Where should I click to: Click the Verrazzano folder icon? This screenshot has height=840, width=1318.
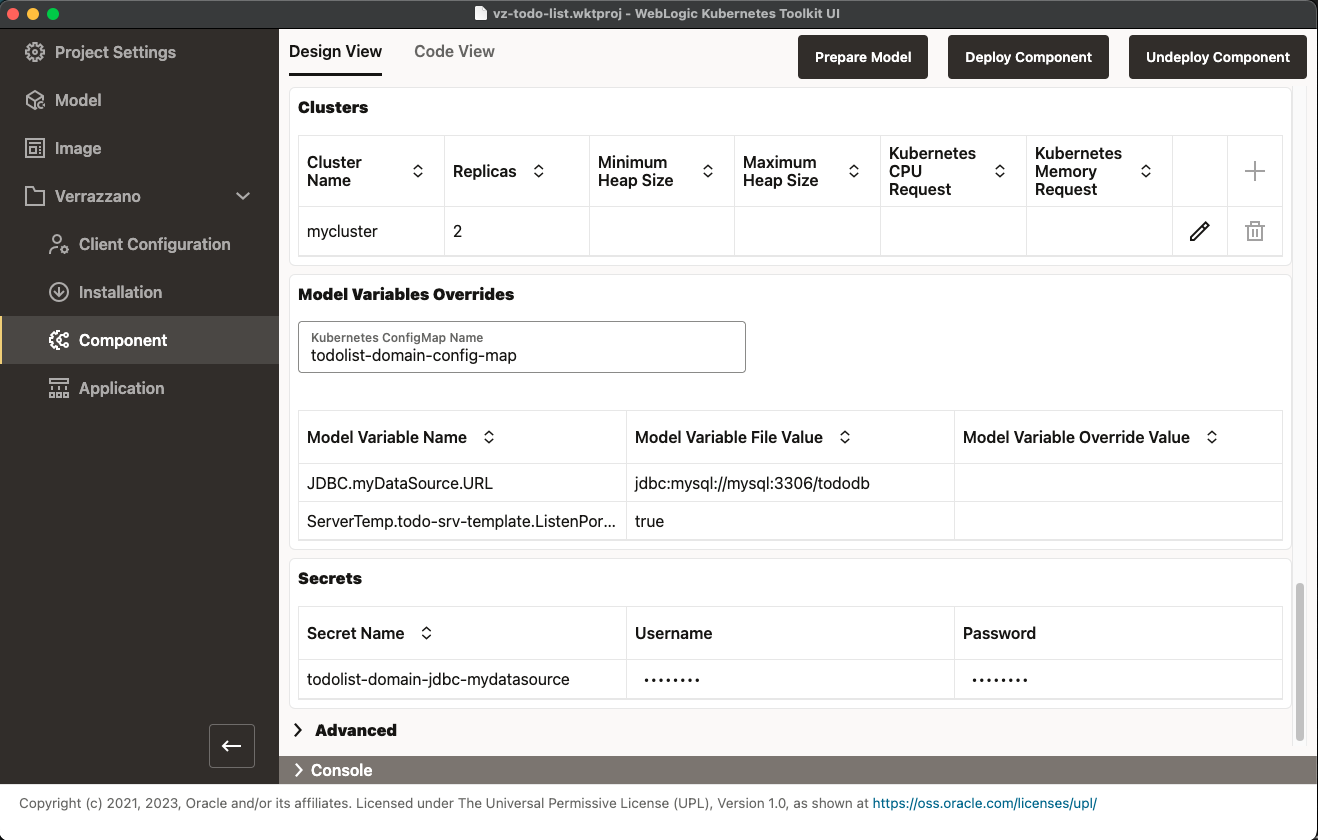(x=35, y=196)
